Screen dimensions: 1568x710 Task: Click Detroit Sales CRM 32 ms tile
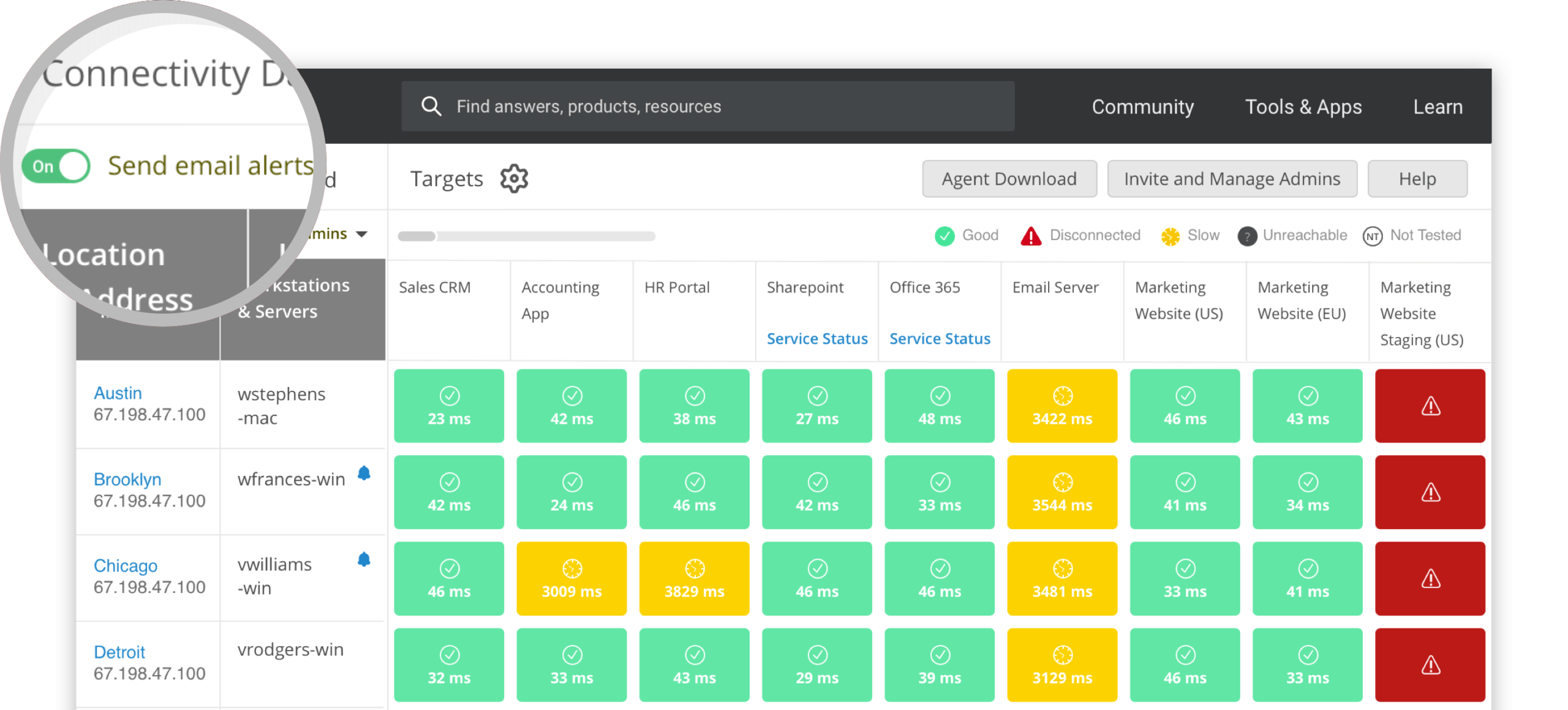pyautogui.click(x=449, y=665)
